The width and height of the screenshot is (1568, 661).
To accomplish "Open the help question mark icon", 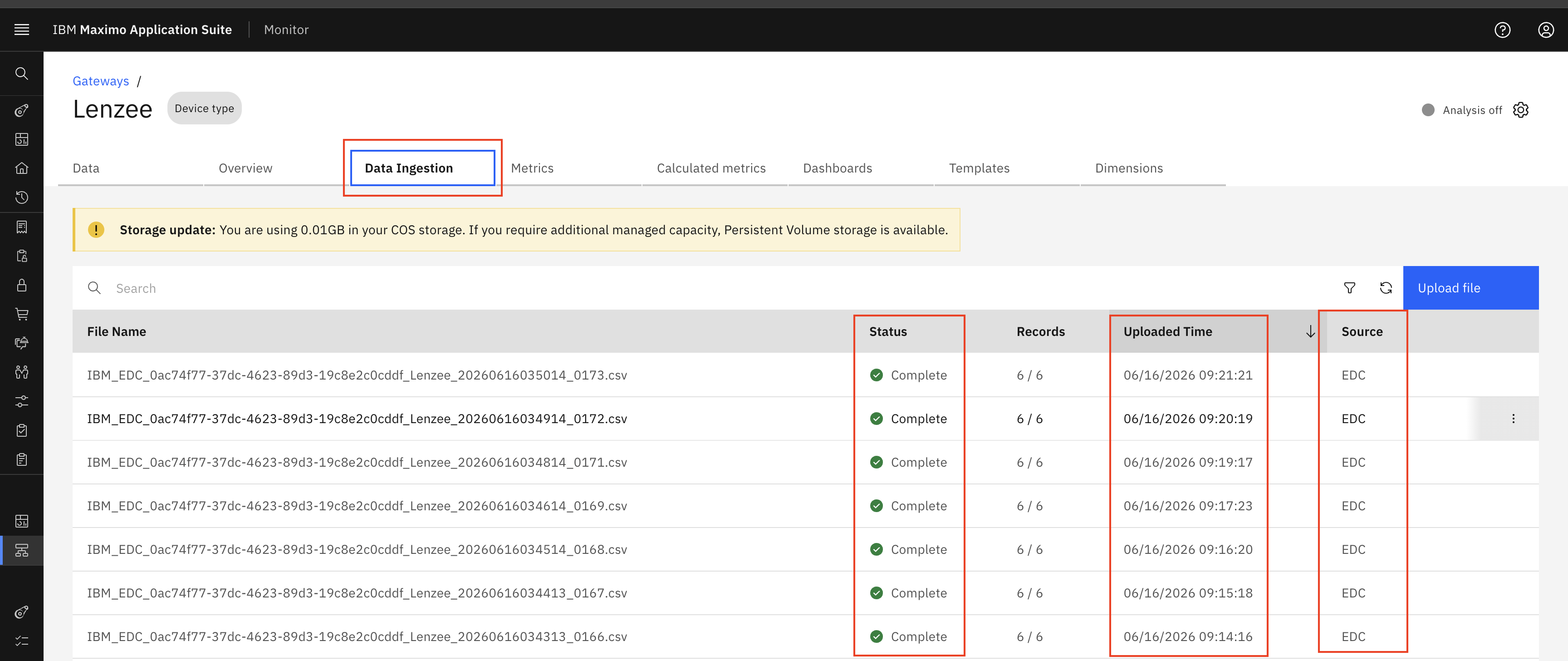I will click(1502, 29).
